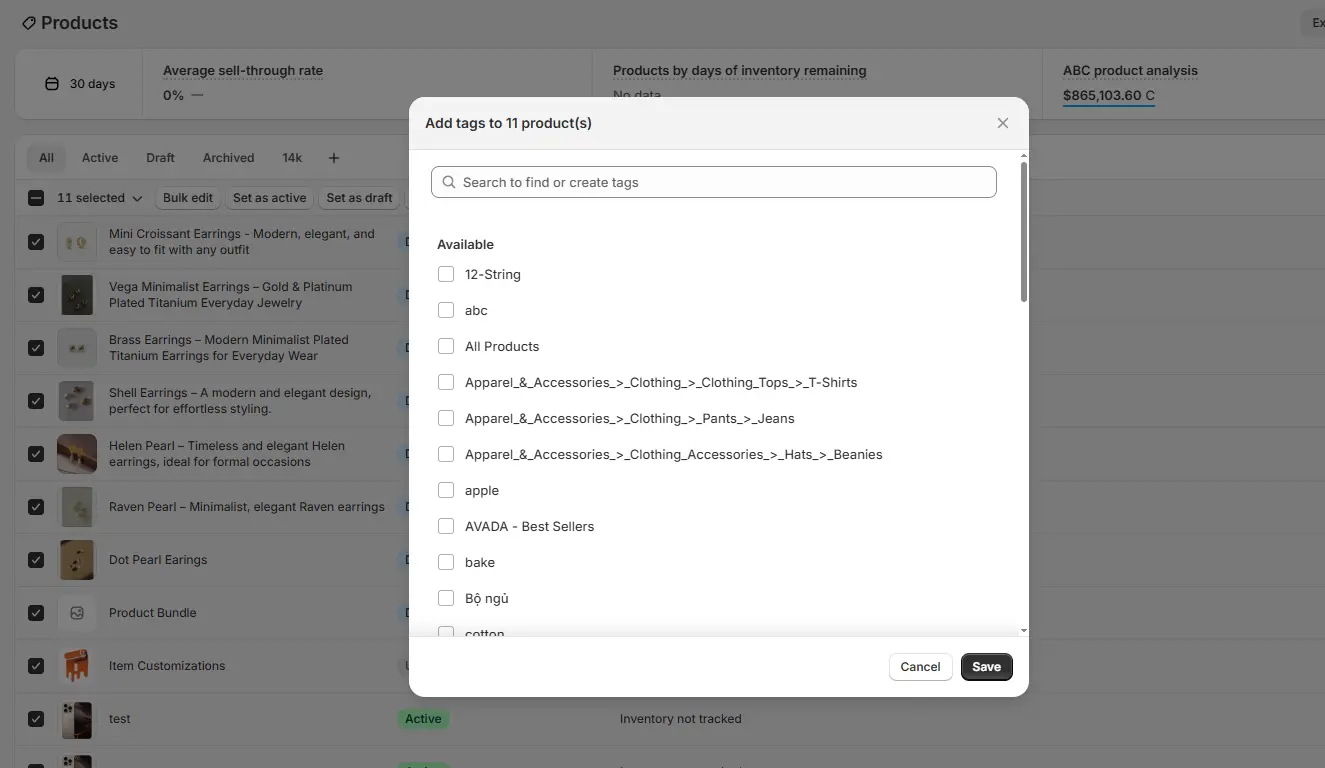This screenshot has height=768, width=1325.
Task: Open the 11 selected dropdown chevron
Action: click(x=137, y=197)
